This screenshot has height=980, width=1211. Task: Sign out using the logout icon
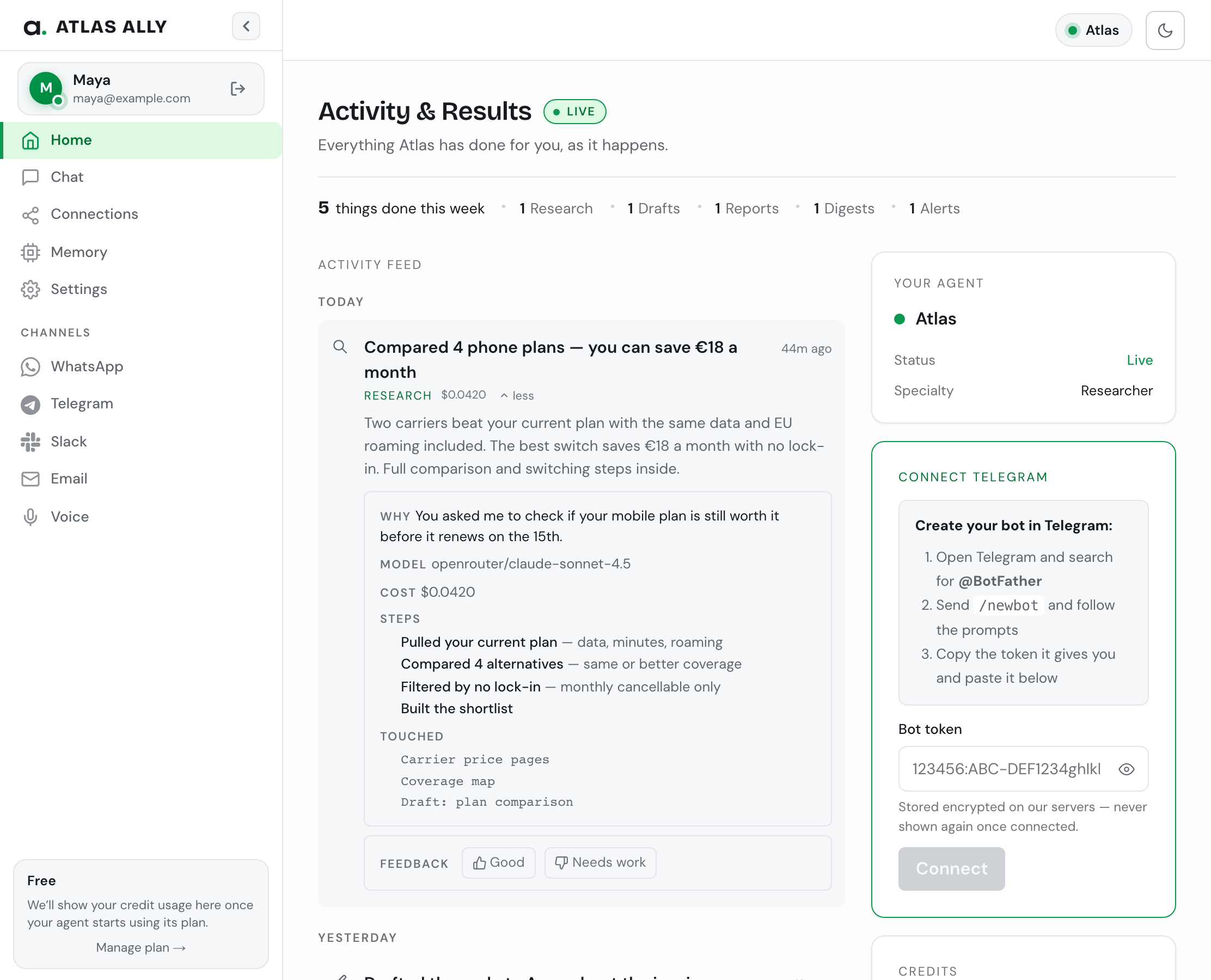pyautogui.click(x=238, y=89)
